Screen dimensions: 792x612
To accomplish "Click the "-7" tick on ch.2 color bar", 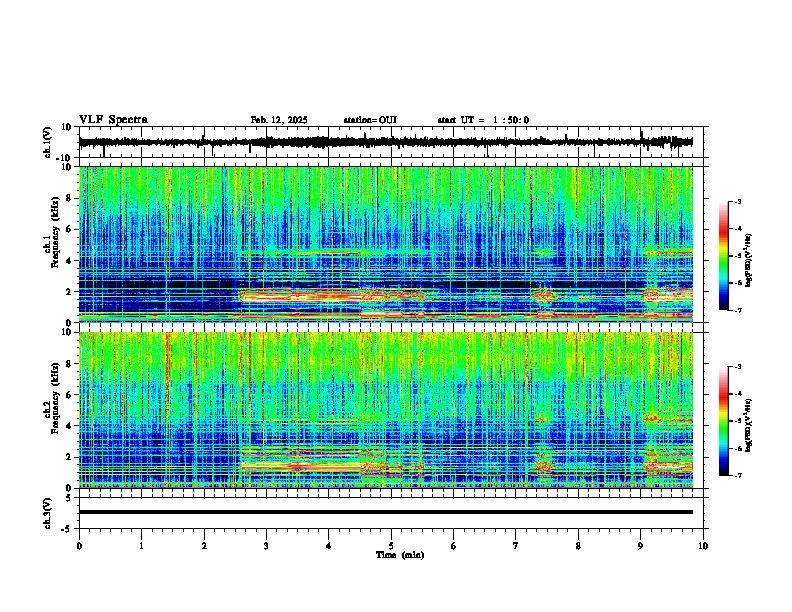I will coord(737,475).
